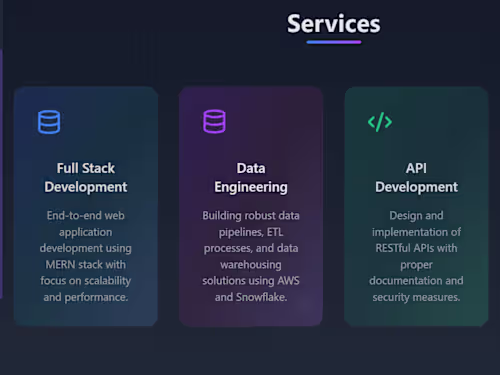Click the blue database icon in the Full Stack Development card

[49, 122]
